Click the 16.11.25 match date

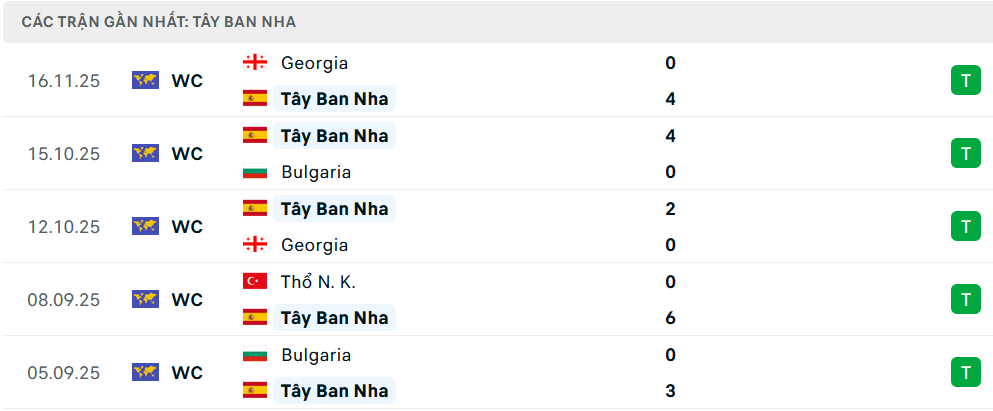64,81
